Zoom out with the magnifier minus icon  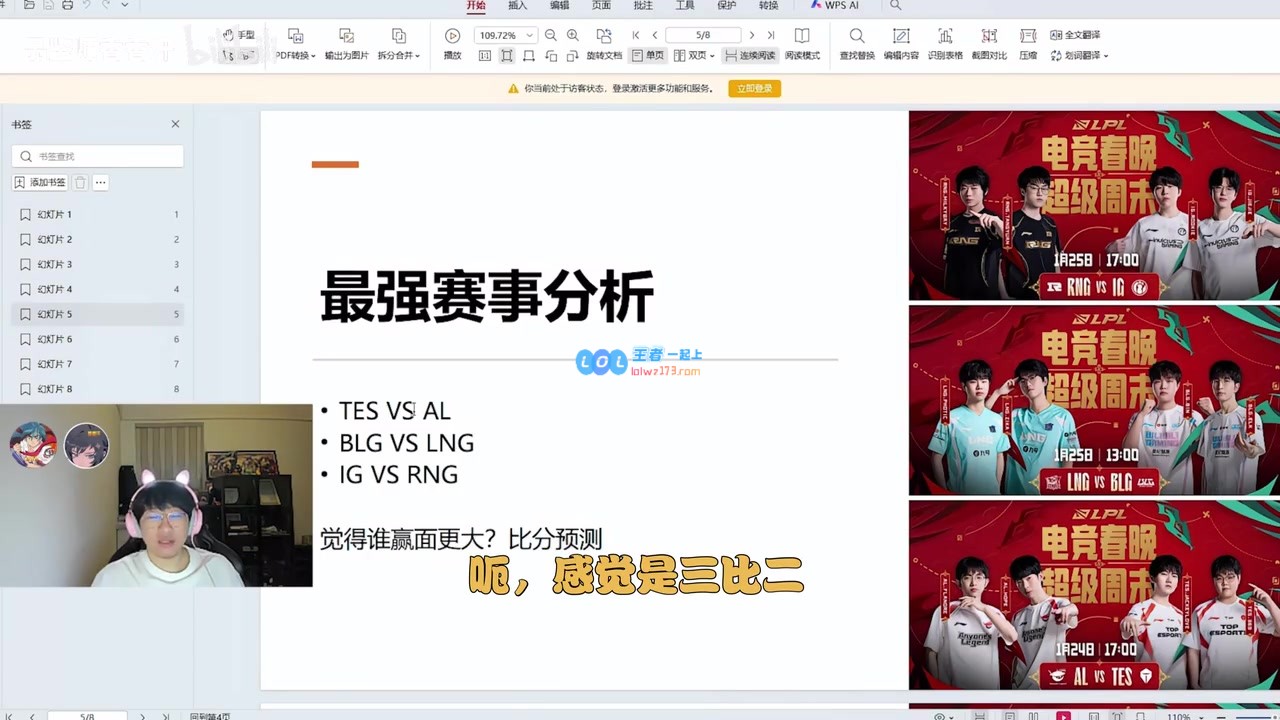tap(550, 35)
